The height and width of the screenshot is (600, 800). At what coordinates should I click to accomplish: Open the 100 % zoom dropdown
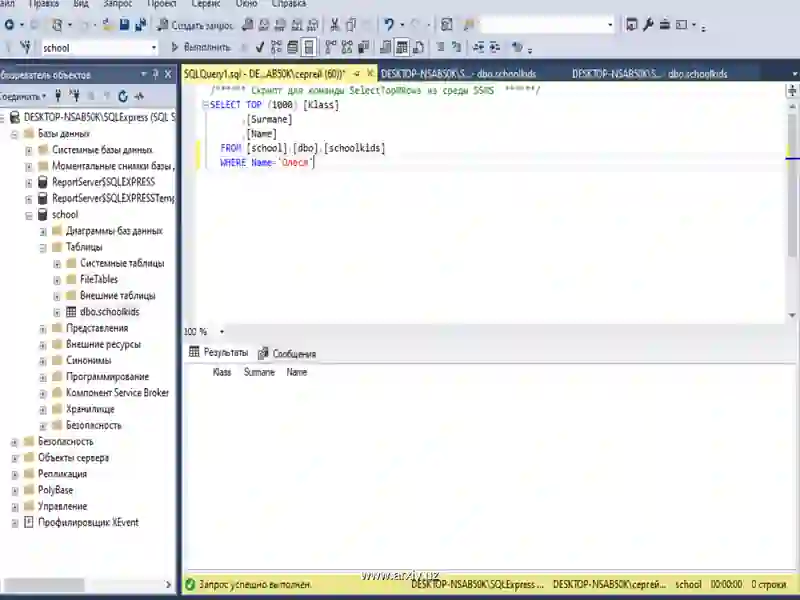click(221, 332)
